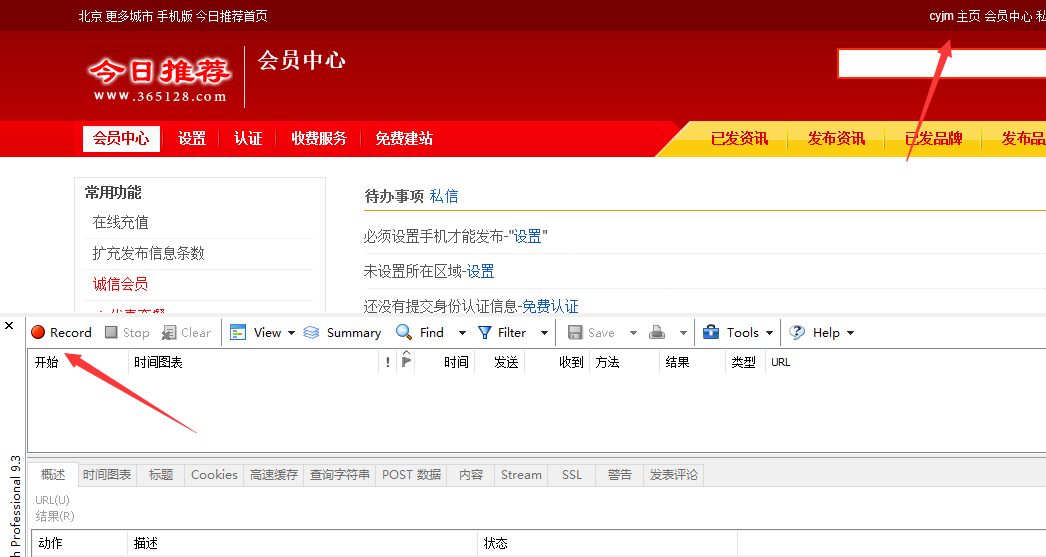Image resolution: width=1046 pixels, height=557 pixels.
Task: Click the Tools toolbox icon
Action: point(711,332)
